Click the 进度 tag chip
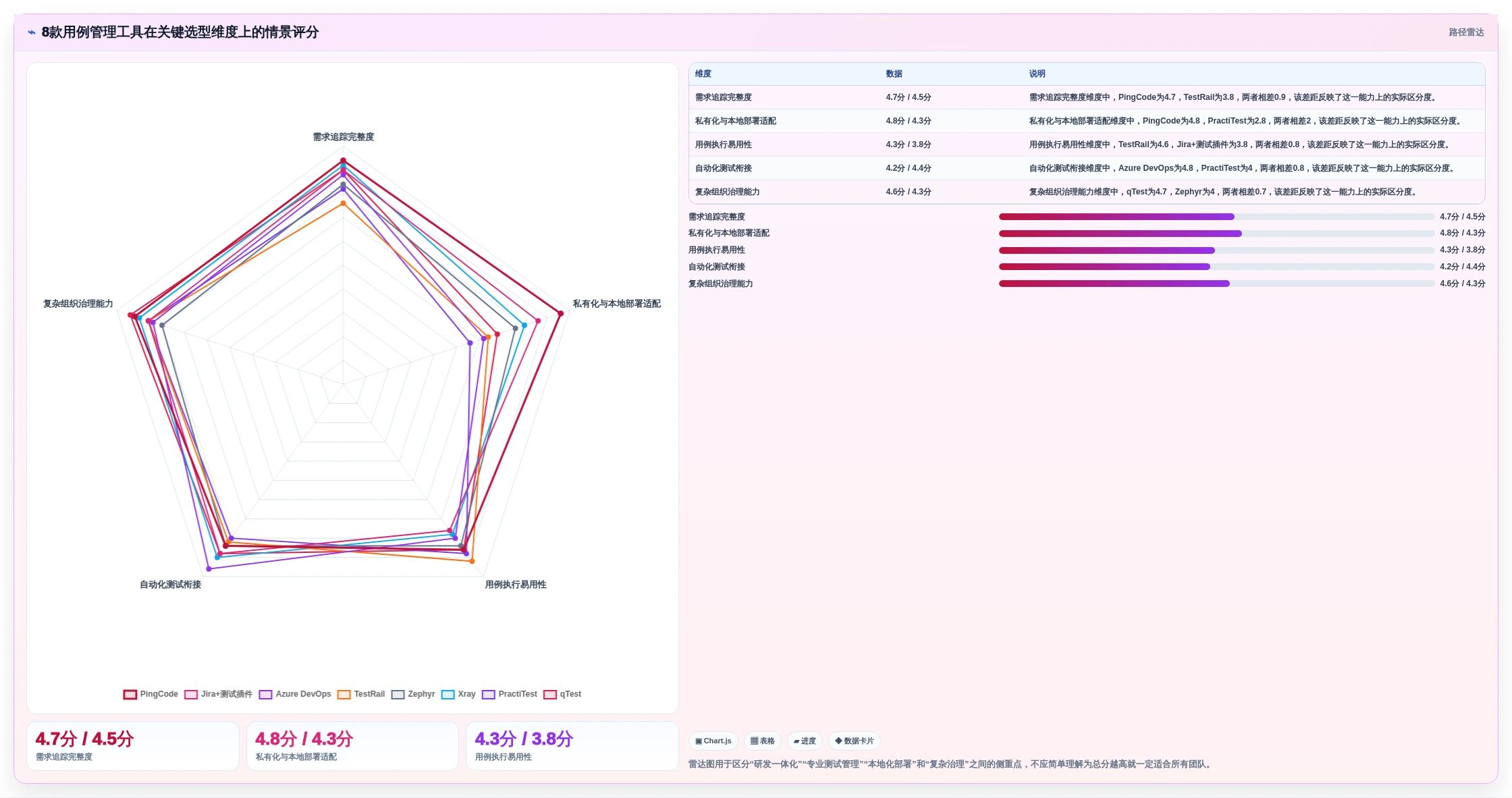Screen dimensions: 1512x798 [x=805, y=741]
